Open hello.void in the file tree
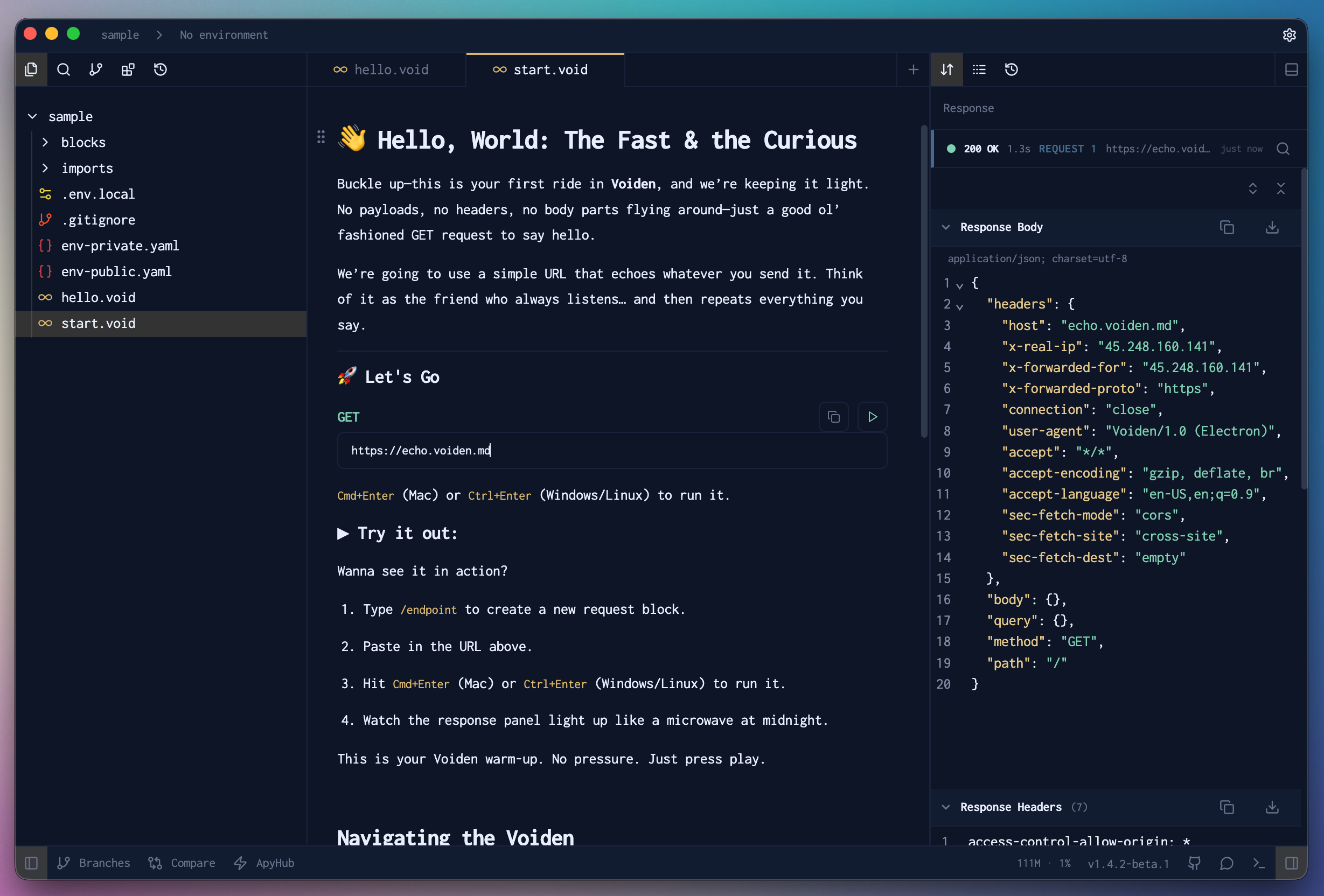1324x896 pixels. (161, 297)
